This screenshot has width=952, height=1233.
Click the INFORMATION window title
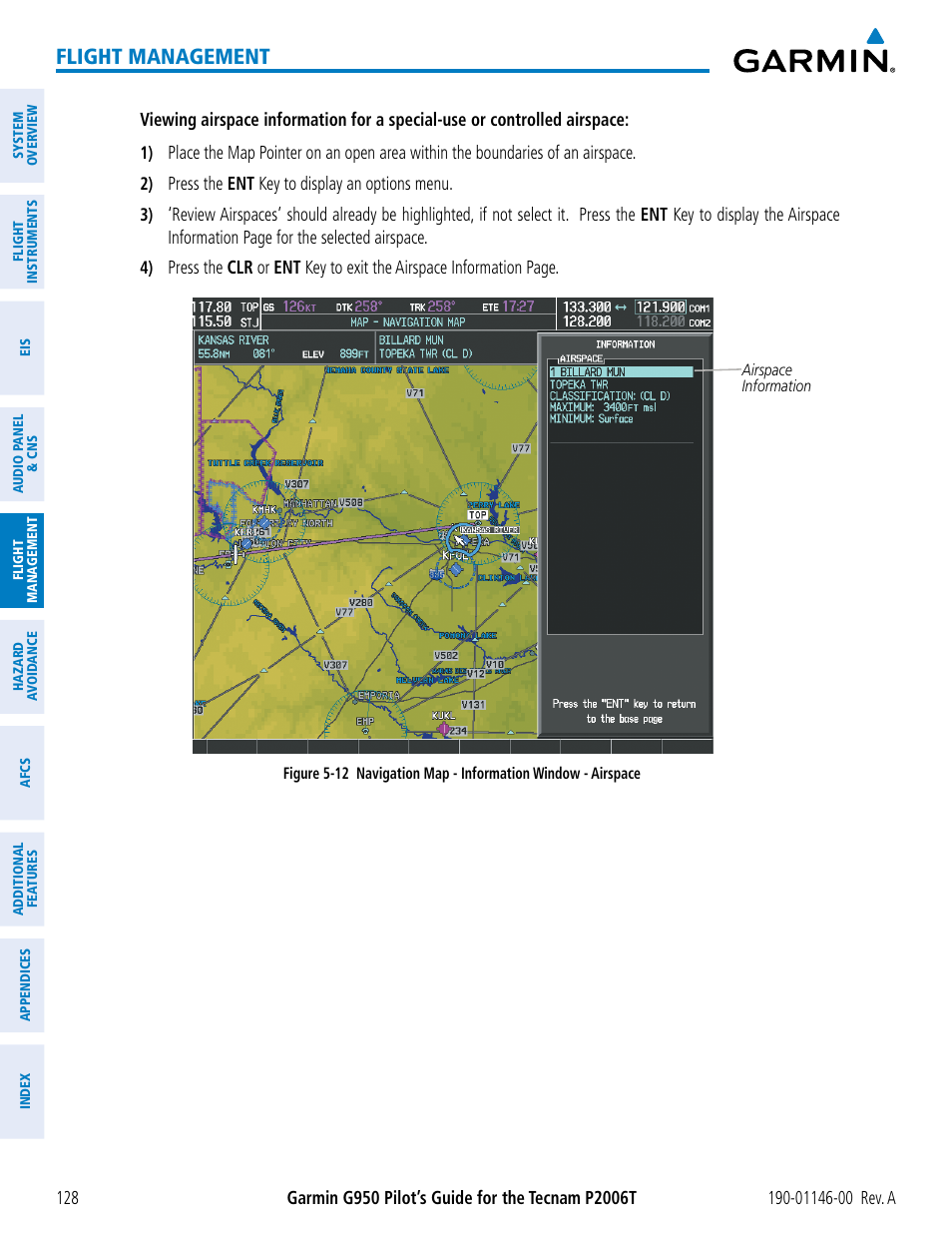click(x=626, y=344)
